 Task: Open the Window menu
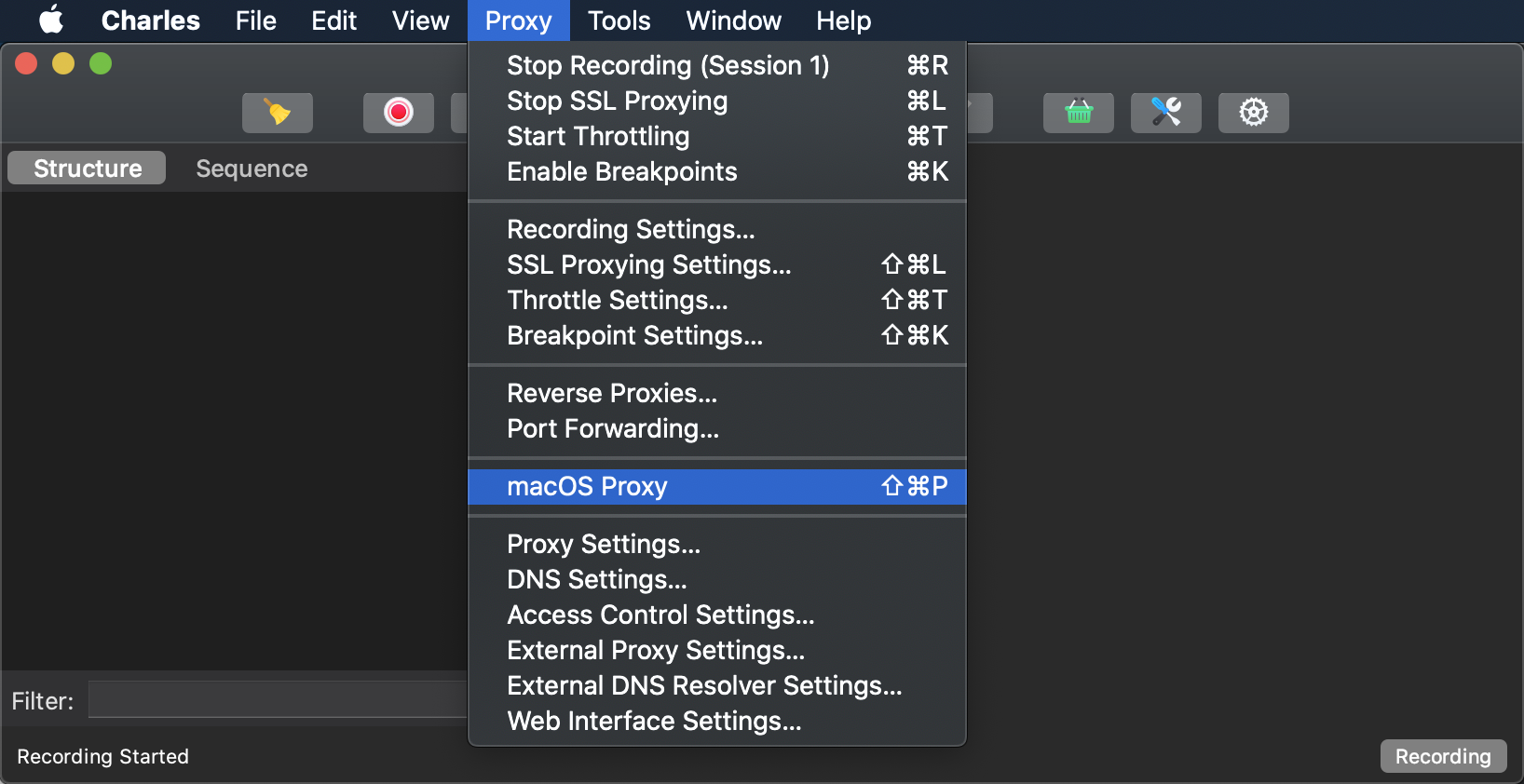pos(733,20)
